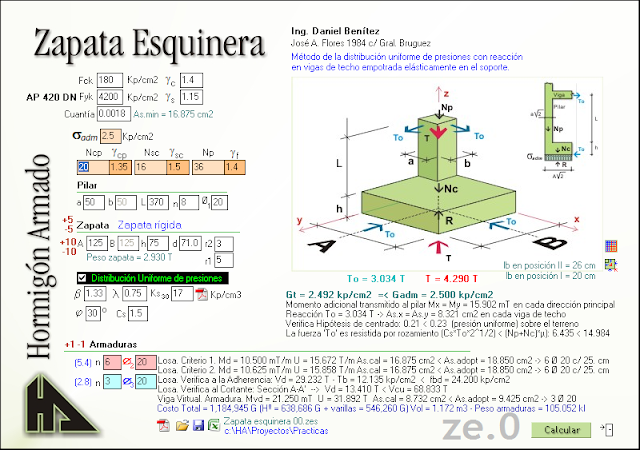This screenshot has height=450, width=640.
Task: Click the colored grid table icon
Action: pyautogui.click(x=611, y=246)
